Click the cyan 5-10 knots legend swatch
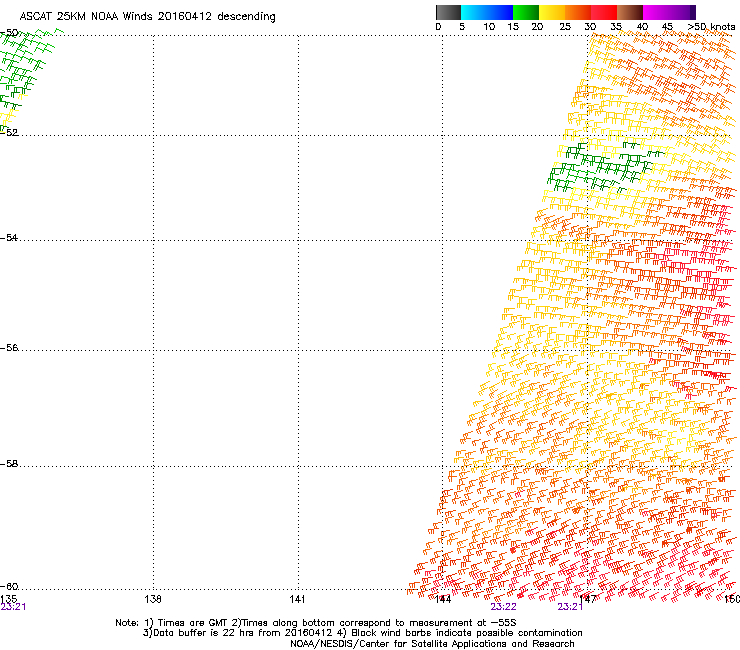 [x=474, y=12]
